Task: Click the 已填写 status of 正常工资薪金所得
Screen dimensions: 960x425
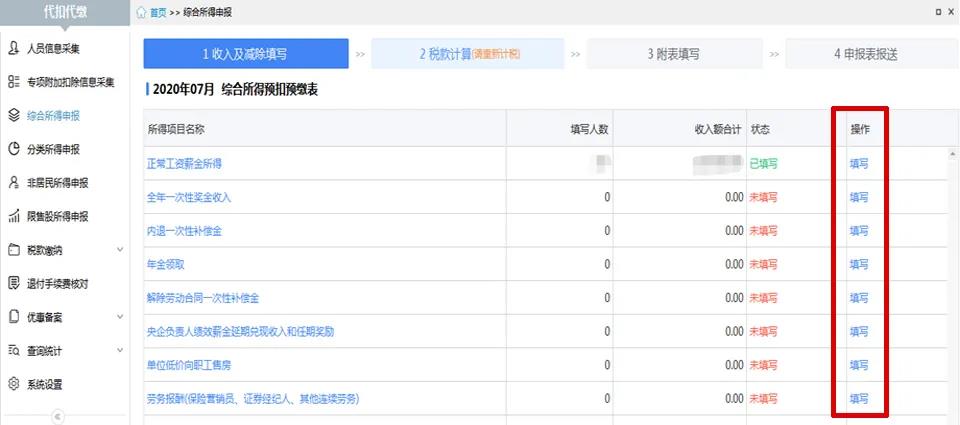Action: (x=763, y=164)
